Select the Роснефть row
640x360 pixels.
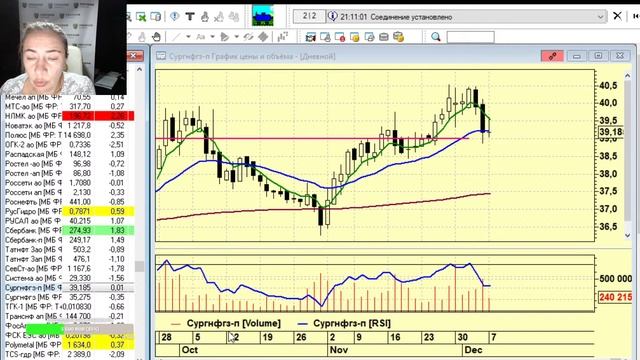(x=68, y=202)
